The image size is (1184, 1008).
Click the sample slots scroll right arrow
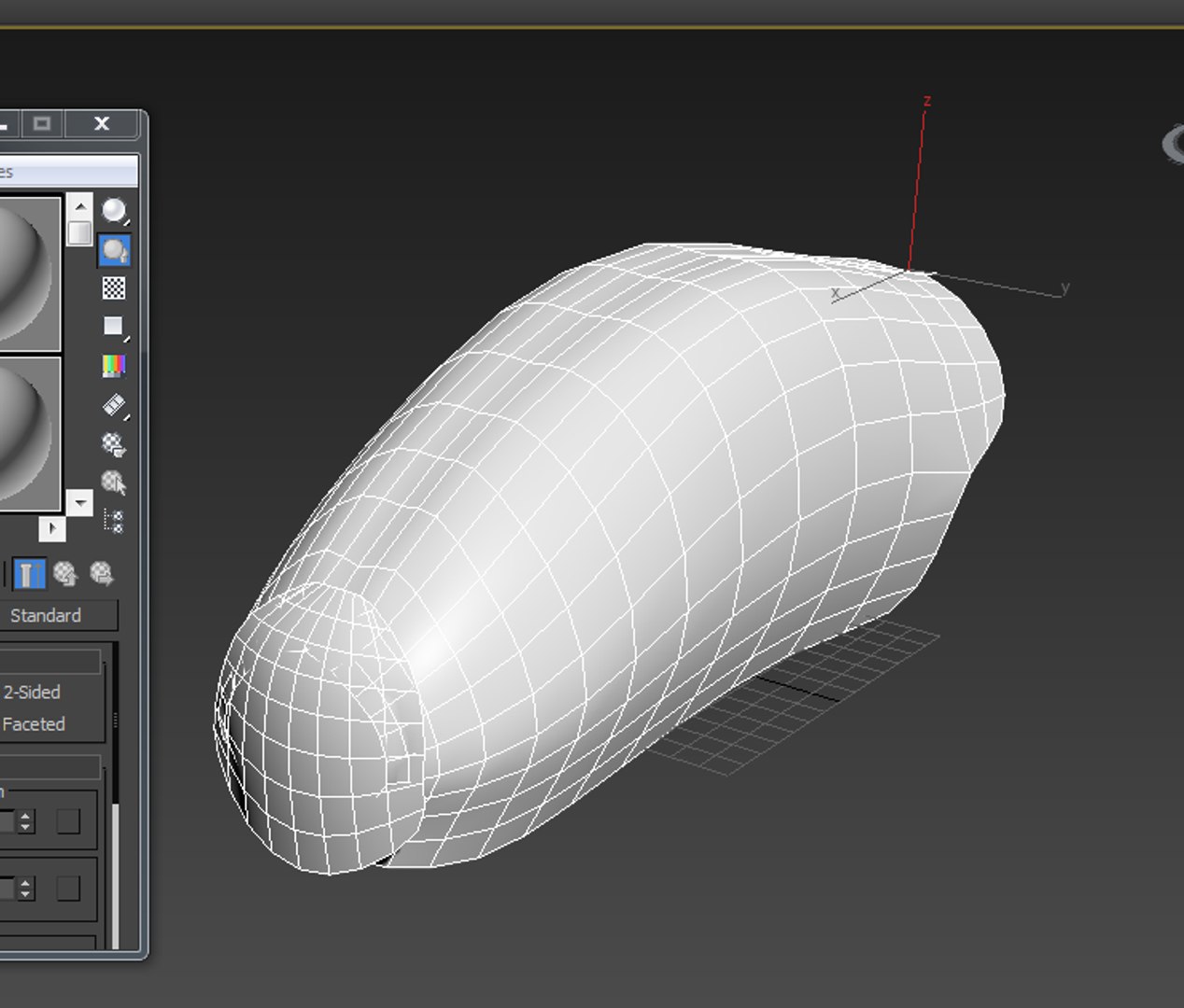(x=52, y=529)
